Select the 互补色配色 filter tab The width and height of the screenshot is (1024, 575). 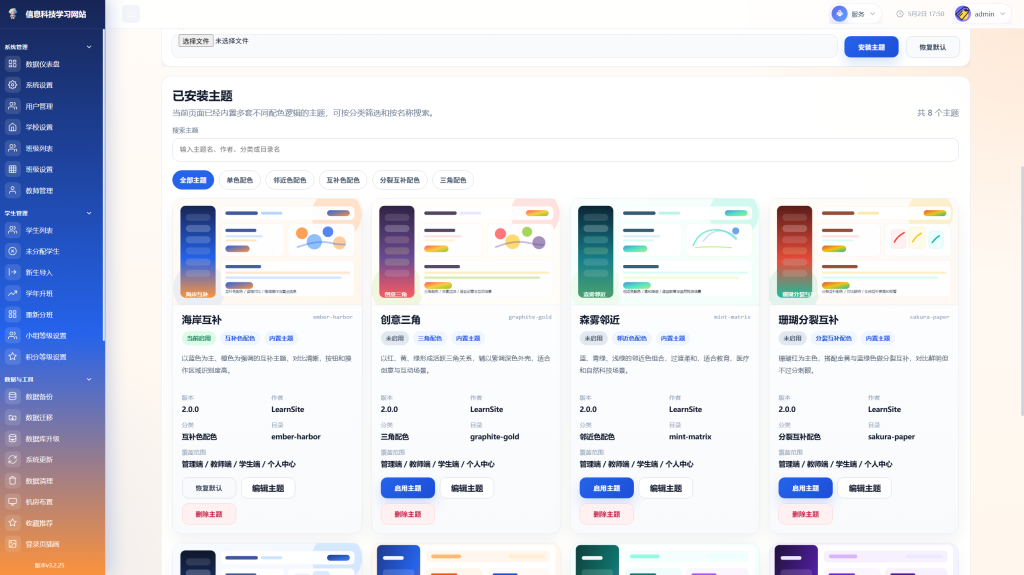pos(343,180)
